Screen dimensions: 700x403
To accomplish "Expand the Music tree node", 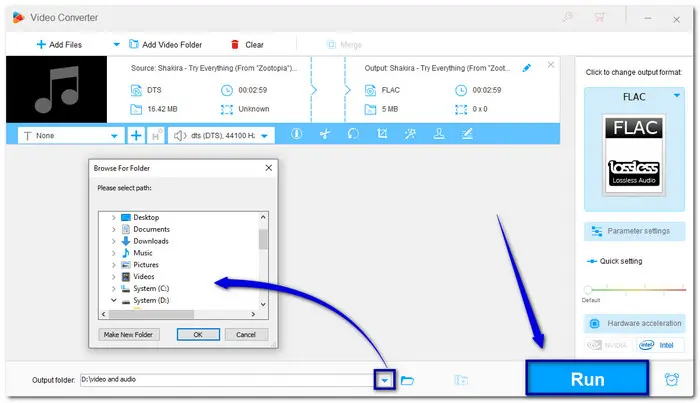I will click(113, 253).
